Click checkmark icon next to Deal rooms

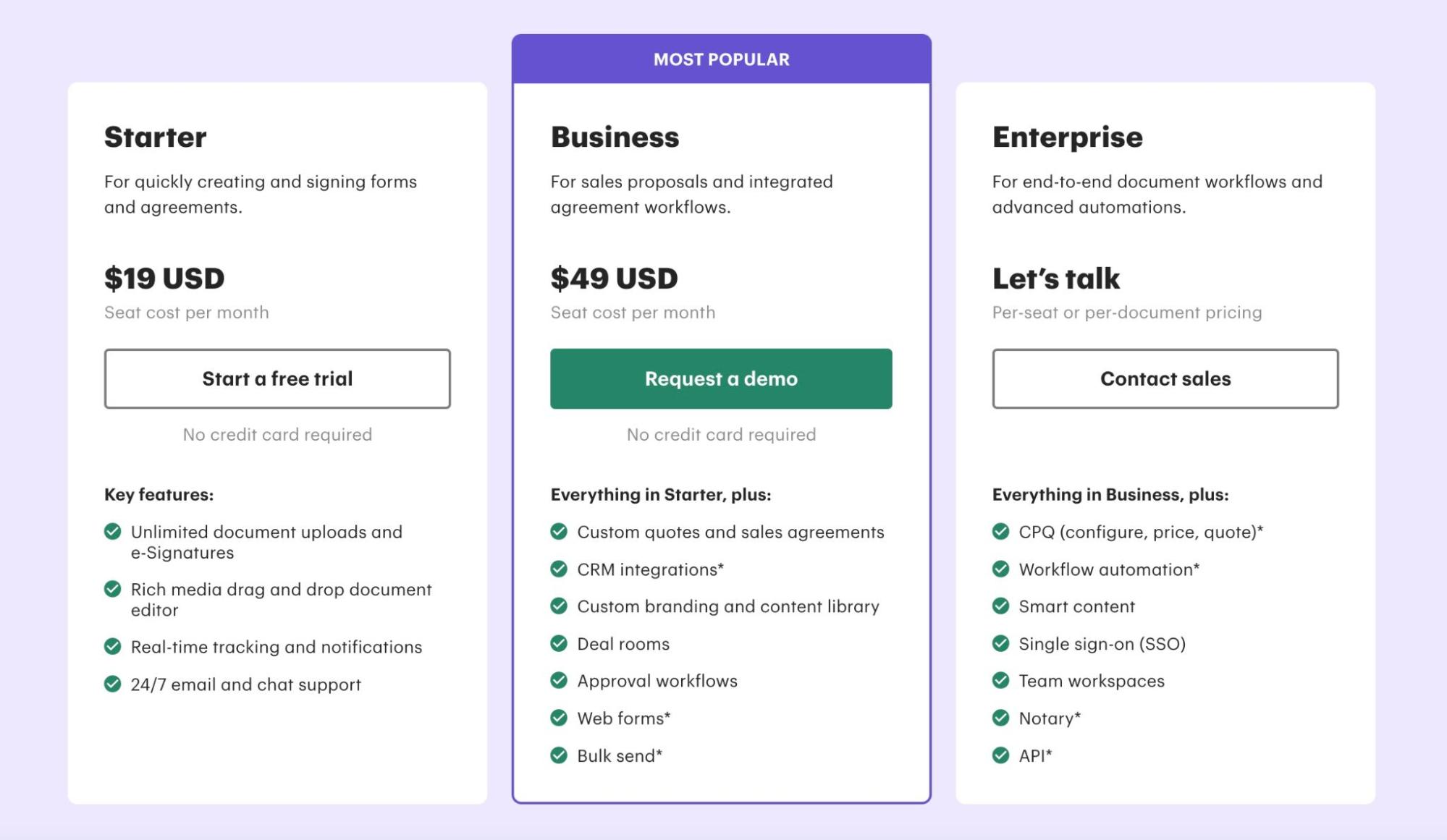(559, 643)
